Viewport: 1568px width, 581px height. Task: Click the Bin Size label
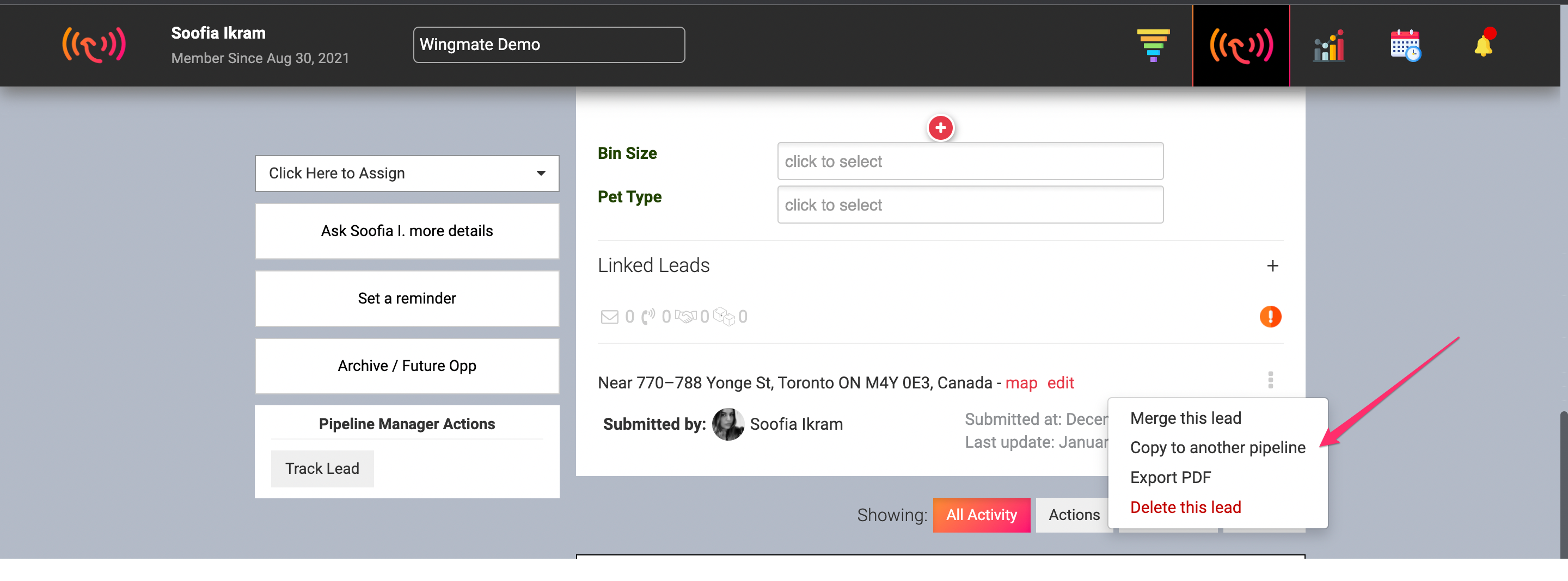click(x=627, y=153)
